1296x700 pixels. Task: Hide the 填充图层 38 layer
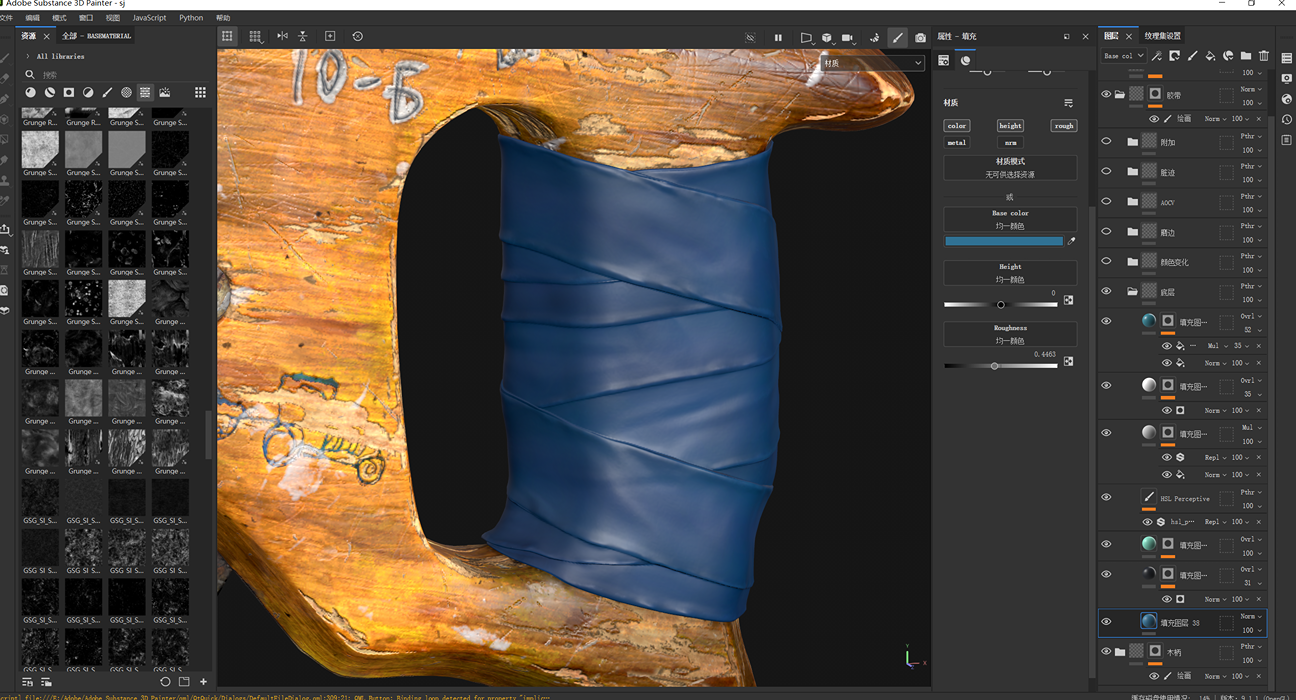point(1106,622)
